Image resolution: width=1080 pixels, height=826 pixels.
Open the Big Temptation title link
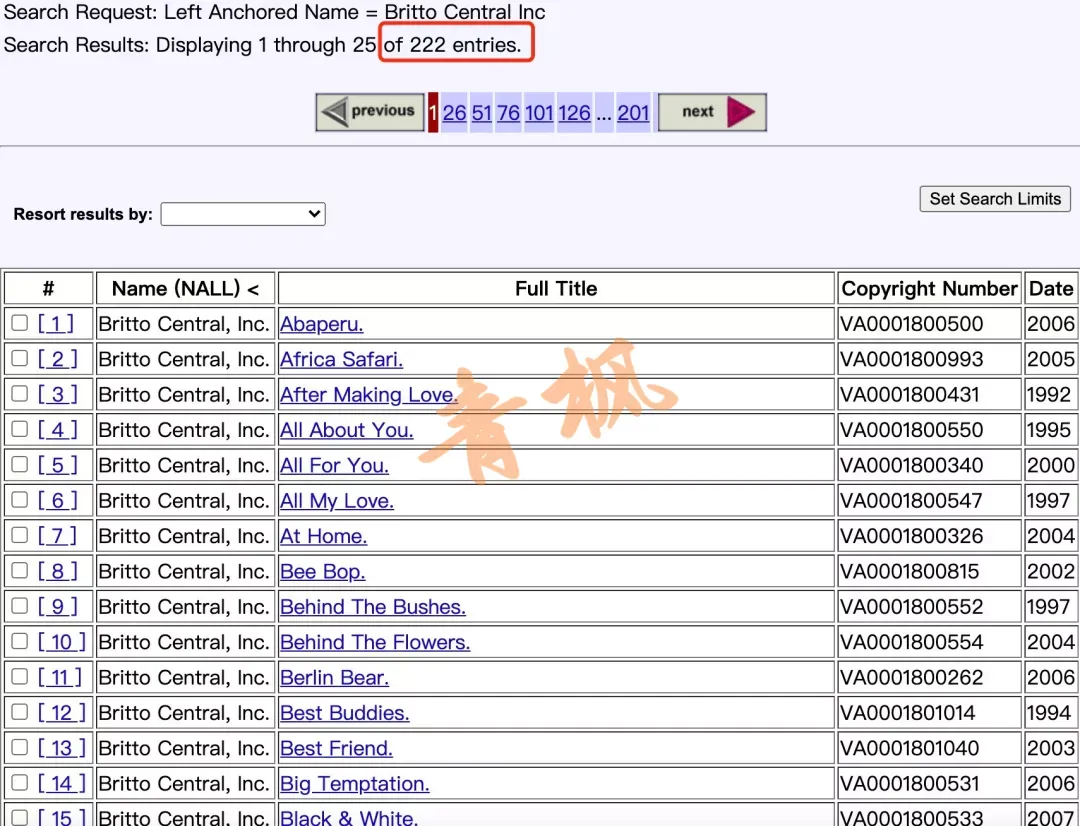click(x=355, y=783)
